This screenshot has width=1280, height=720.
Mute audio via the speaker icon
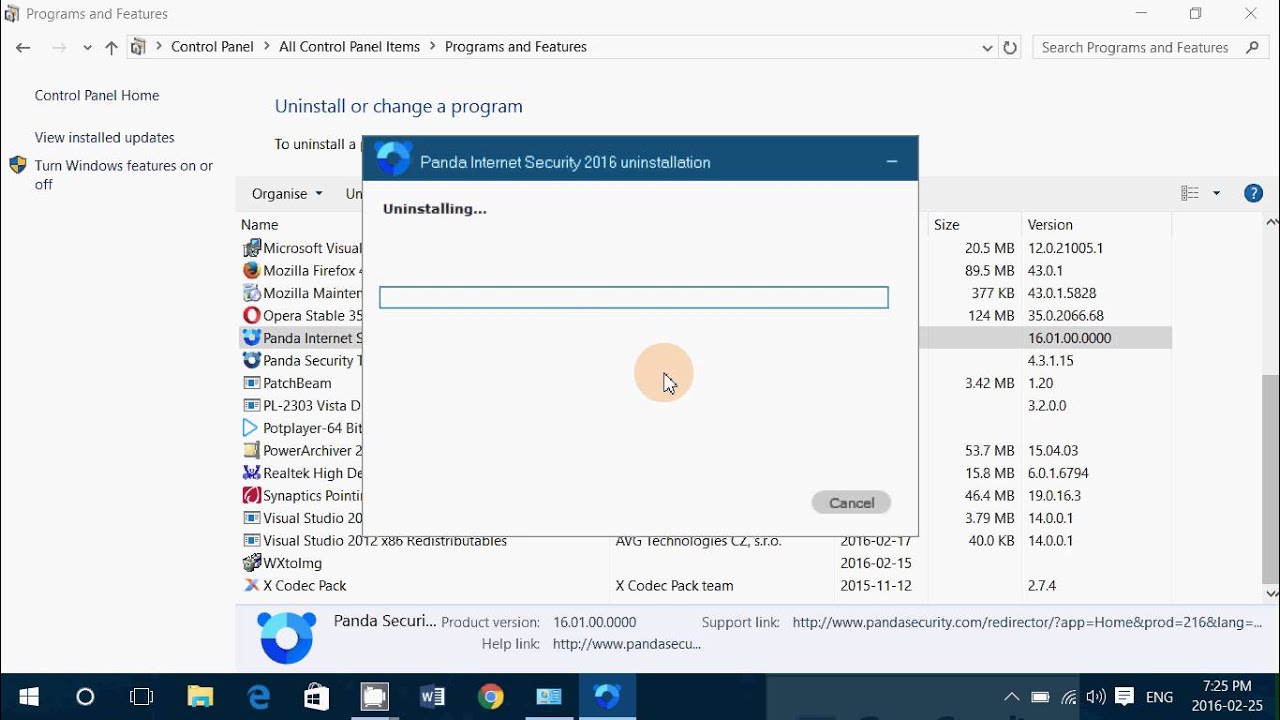1096,696
